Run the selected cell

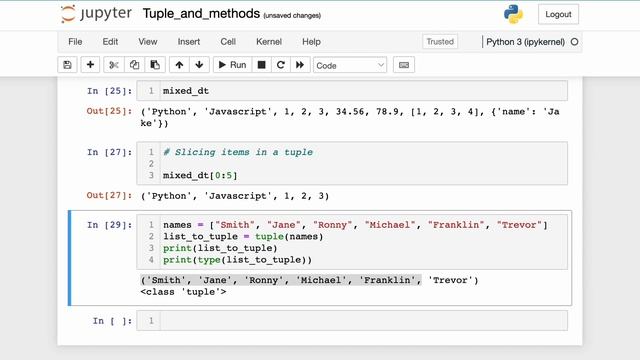pyautogui.click(x=232, y=65)
